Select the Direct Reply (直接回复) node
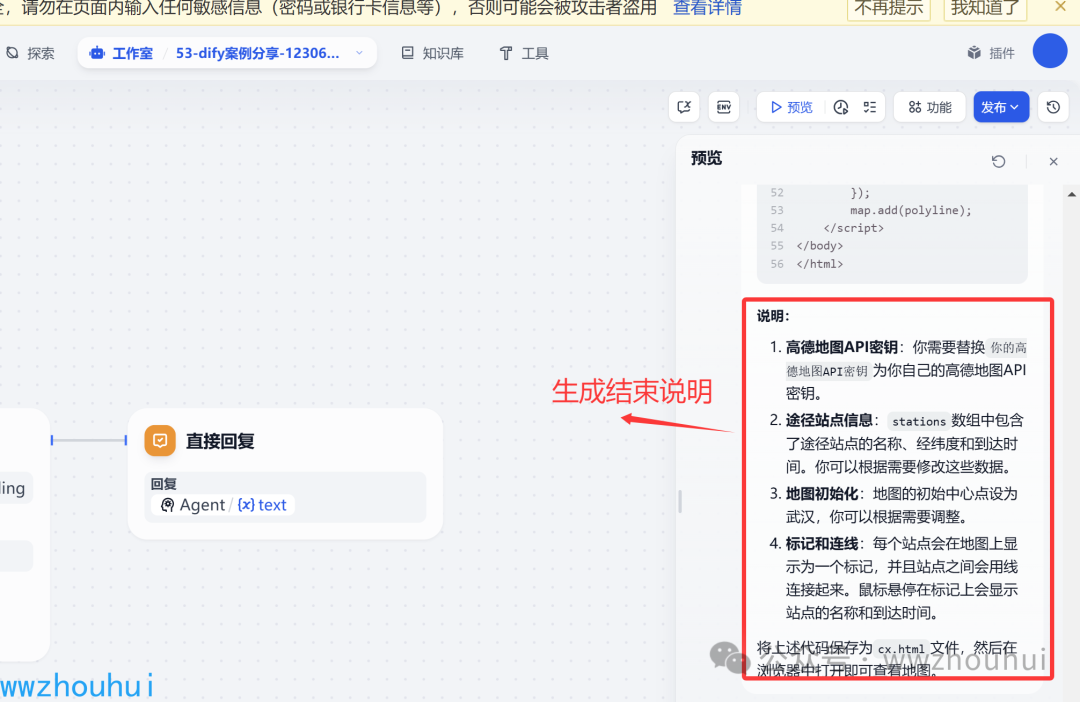Screen dimensions: 1080x702 click(285, 473)
